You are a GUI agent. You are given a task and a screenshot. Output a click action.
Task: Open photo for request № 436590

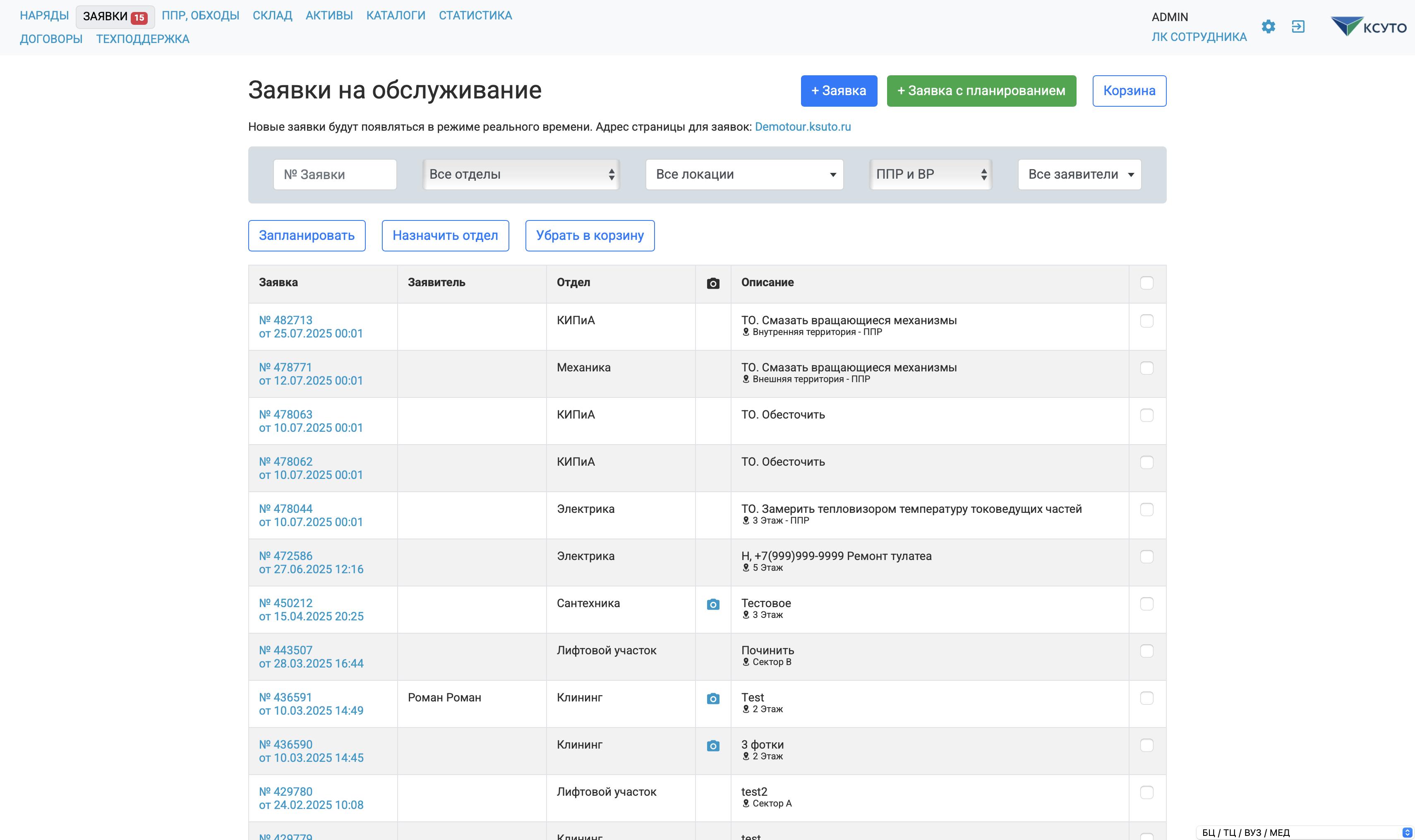713,746
